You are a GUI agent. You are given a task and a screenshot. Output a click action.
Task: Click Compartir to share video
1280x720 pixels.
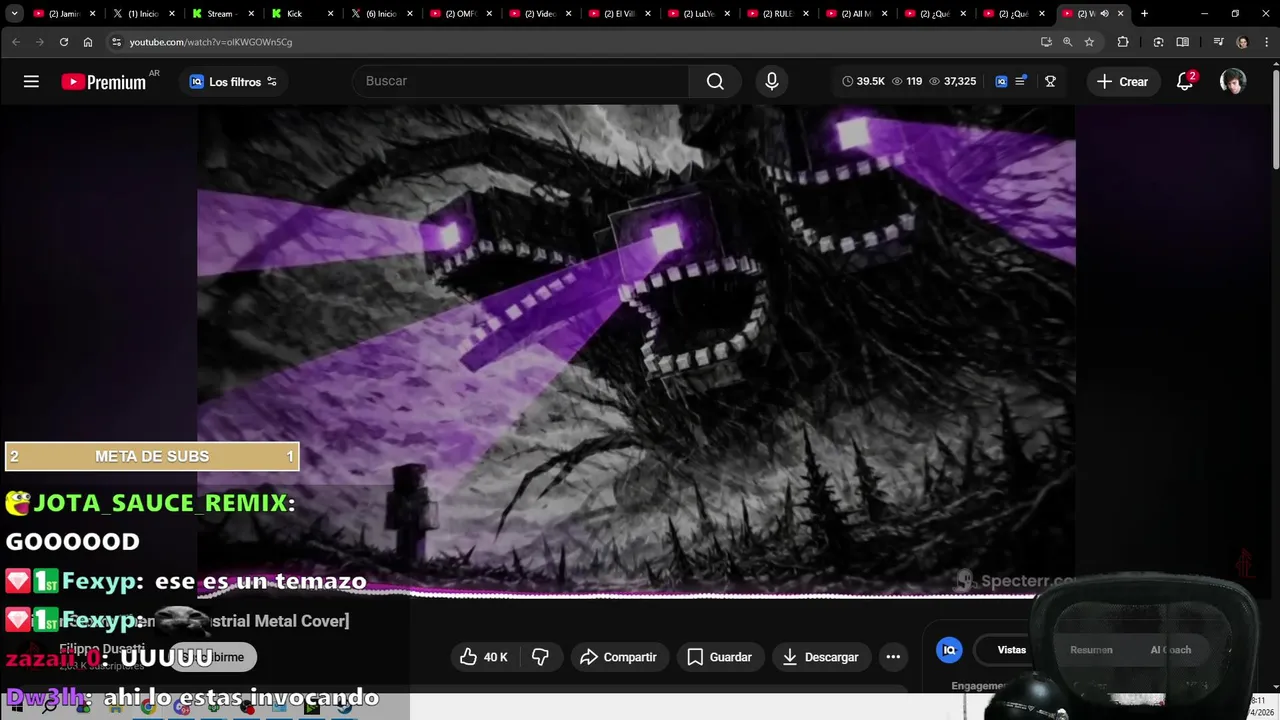tap(619, 657)
